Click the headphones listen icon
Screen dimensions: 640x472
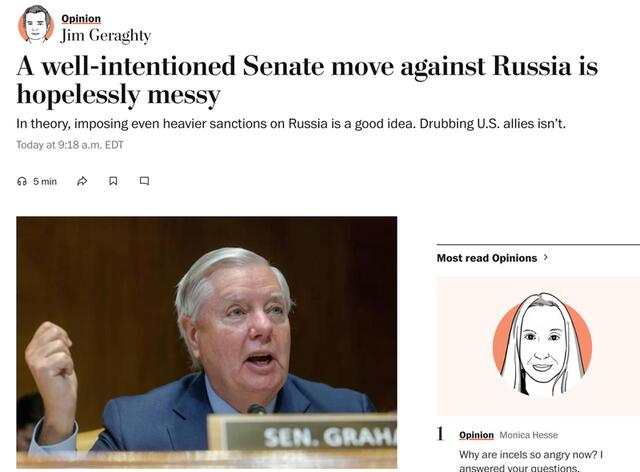coord(22,181)
